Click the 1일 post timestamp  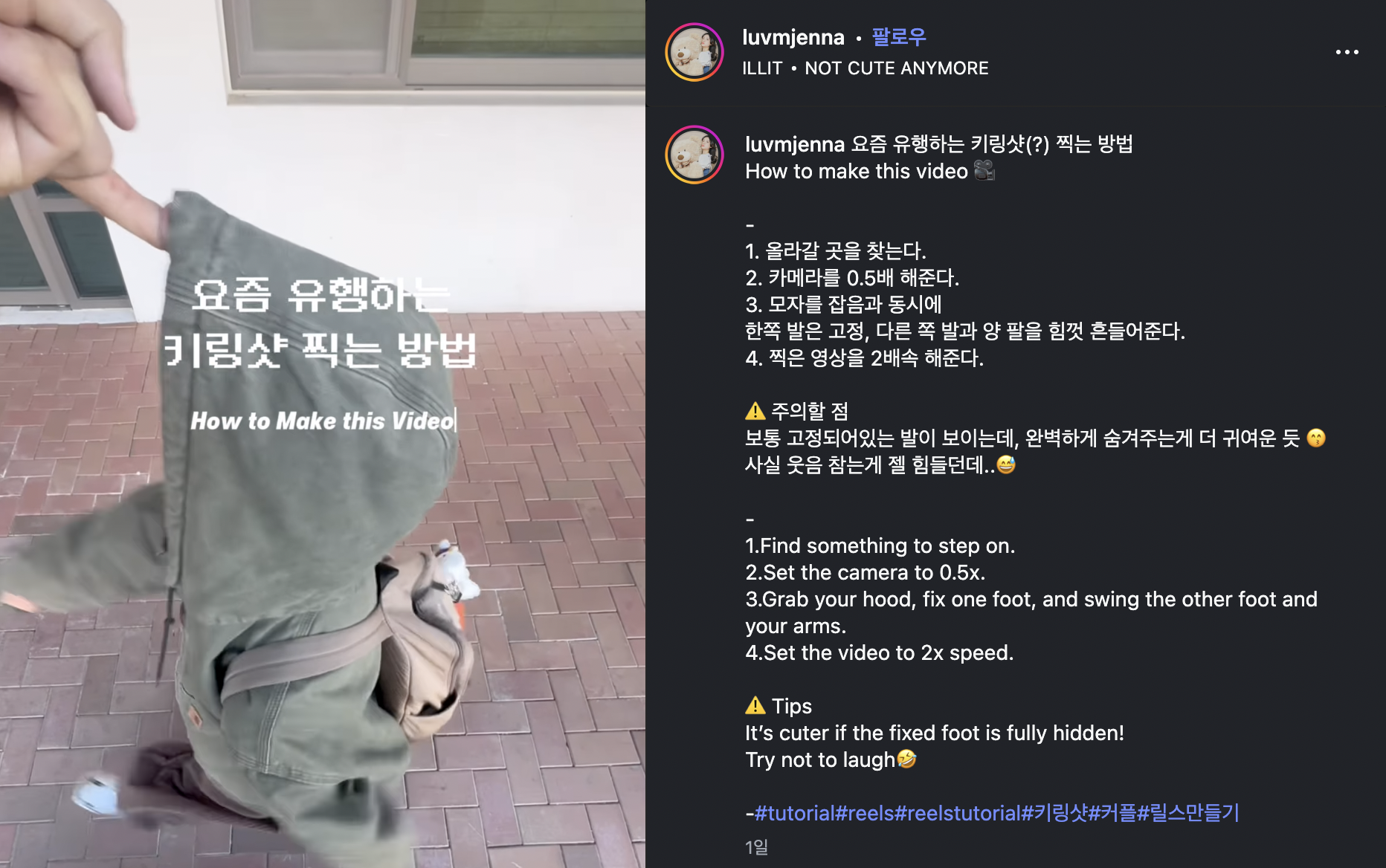[756, 847]
